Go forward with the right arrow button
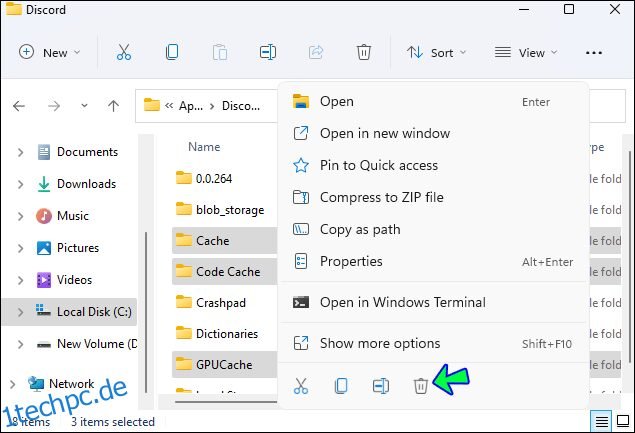 click(53, 106)
